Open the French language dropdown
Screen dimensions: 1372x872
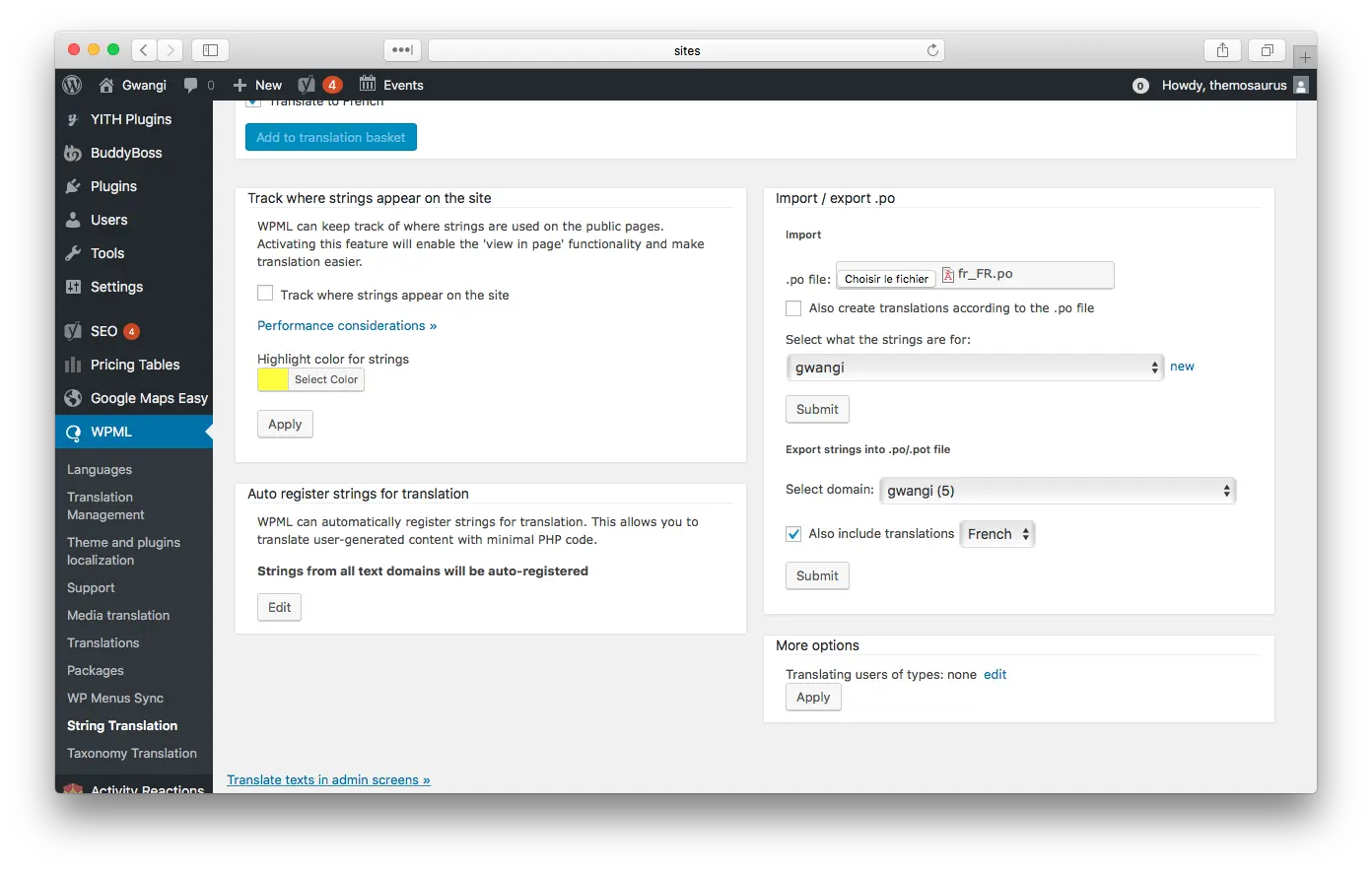[x=996, y=534]
